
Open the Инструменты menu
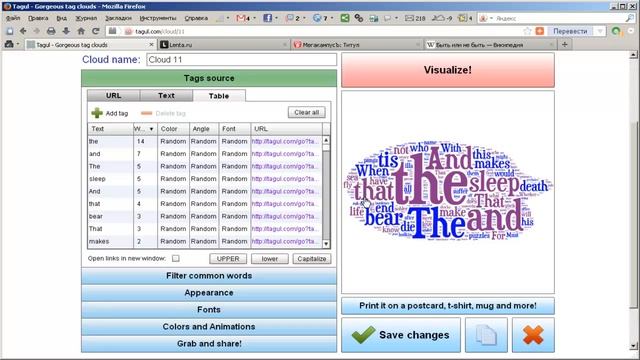[x=158, y=18]
